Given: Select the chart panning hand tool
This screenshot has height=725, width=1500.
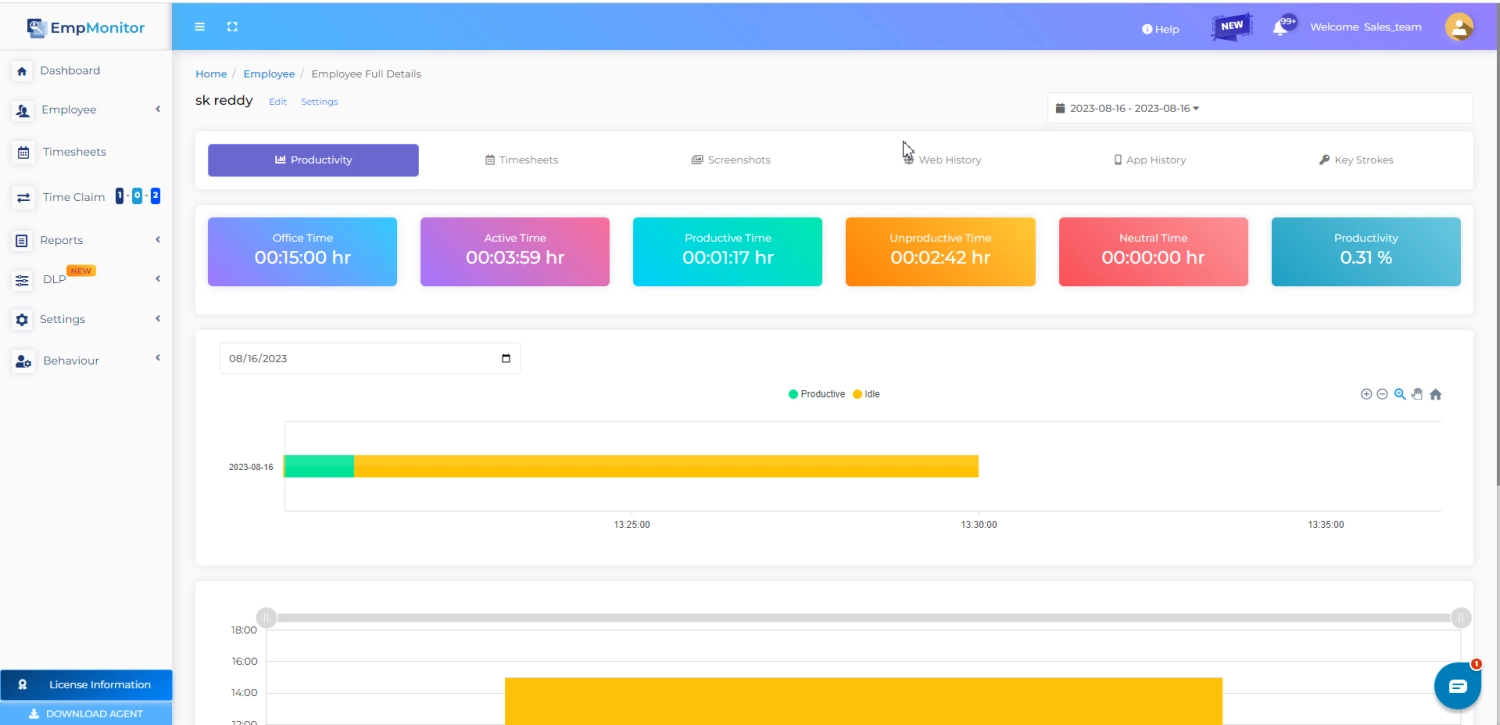Looking at the screenshot, I should tap(1417, 394).
